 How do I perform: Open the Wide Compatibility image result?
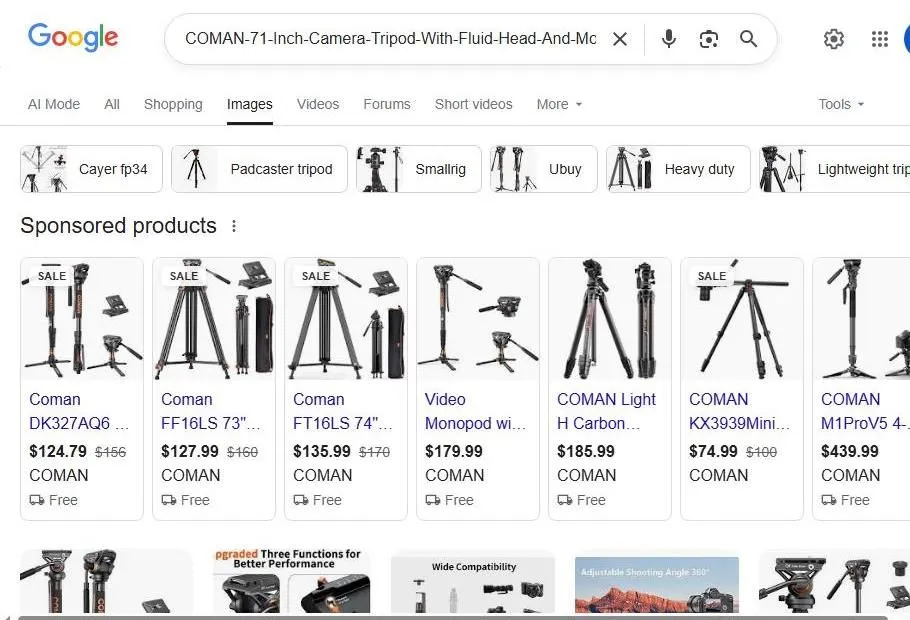coord(473,584)
